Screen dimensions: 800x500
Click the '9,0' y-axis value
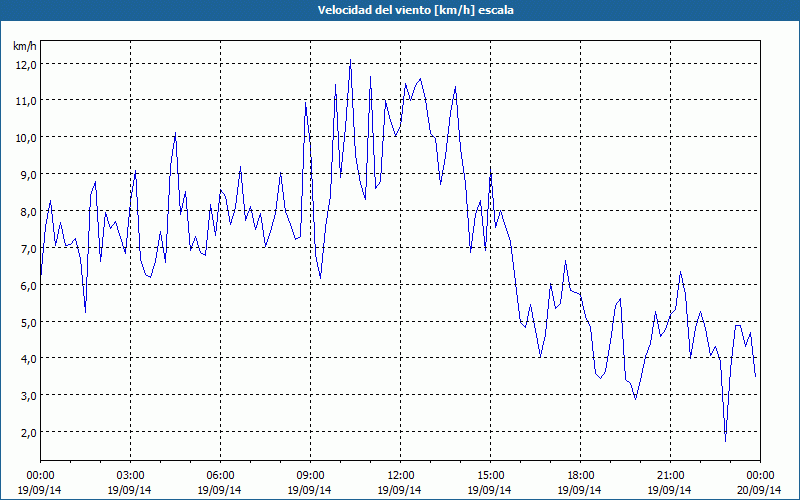tap(29, 174)
